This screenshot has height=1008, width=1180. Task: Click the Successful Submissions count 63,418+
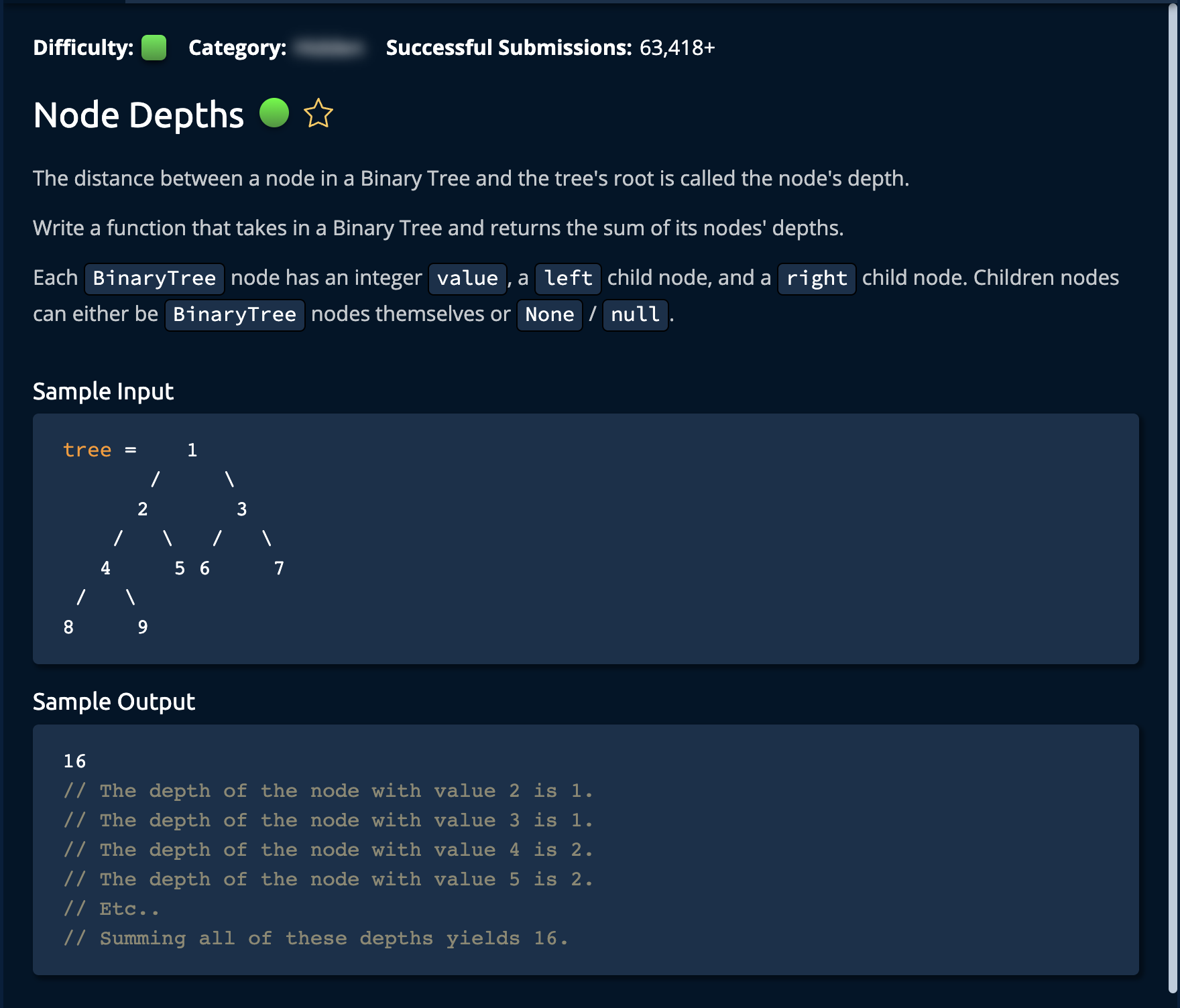coord(677,48)
